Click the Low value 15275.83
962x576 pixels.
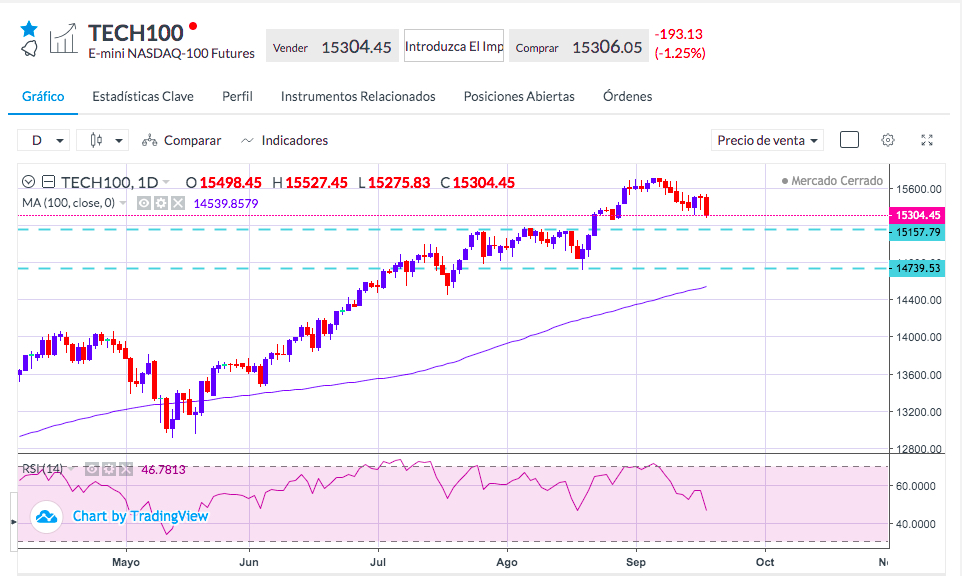coord(399,183)
